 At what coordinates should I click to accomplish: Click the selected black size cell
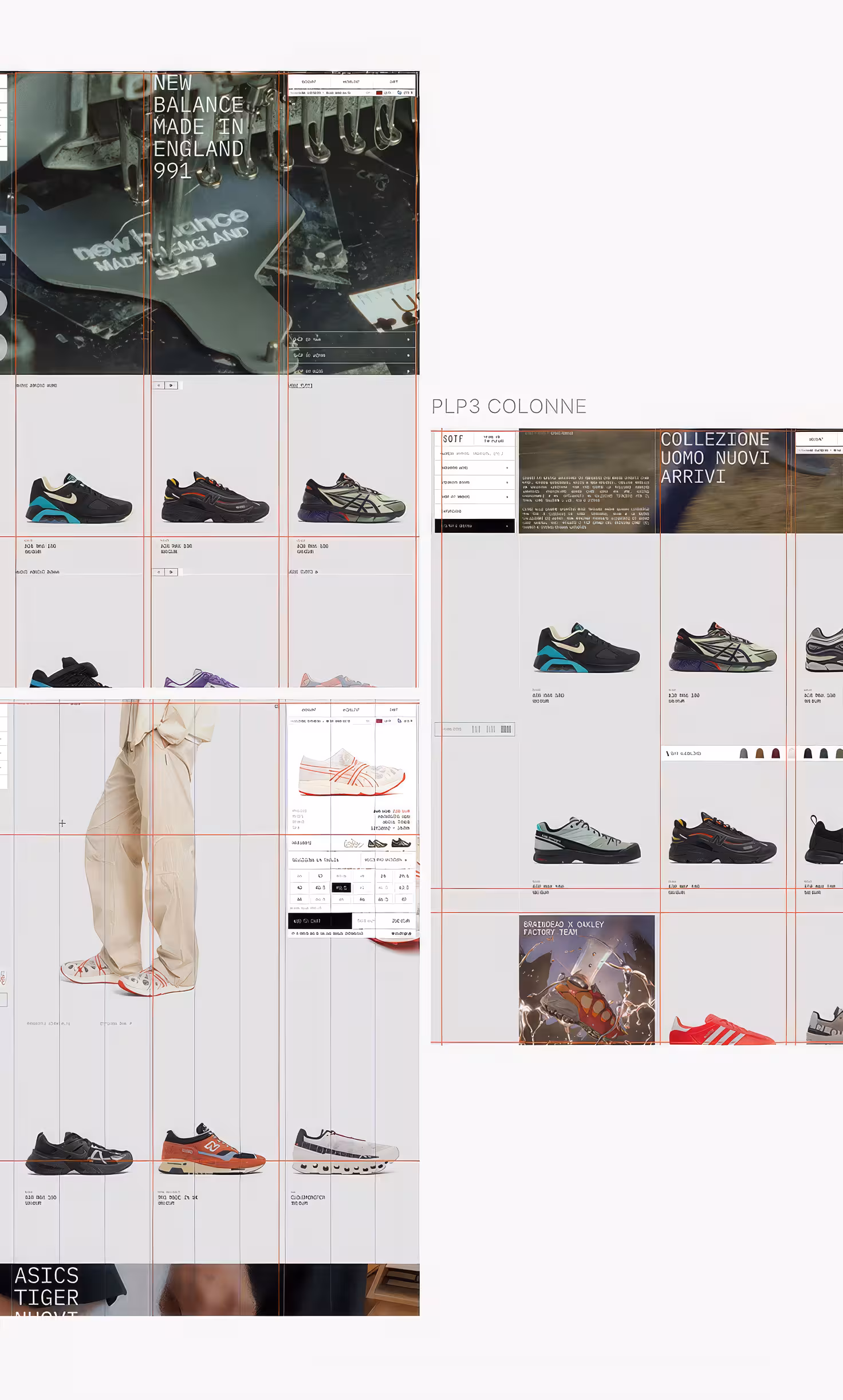coord(341,887)
